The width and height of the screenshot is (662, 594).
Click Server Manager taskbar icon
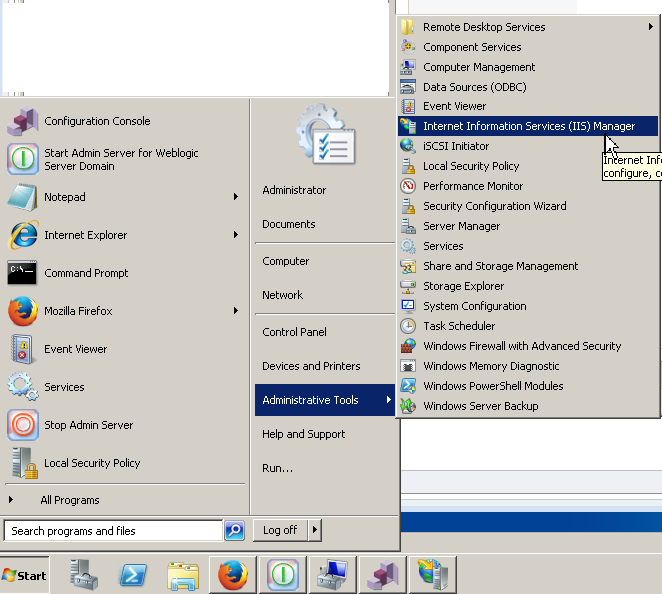[83, 575]
